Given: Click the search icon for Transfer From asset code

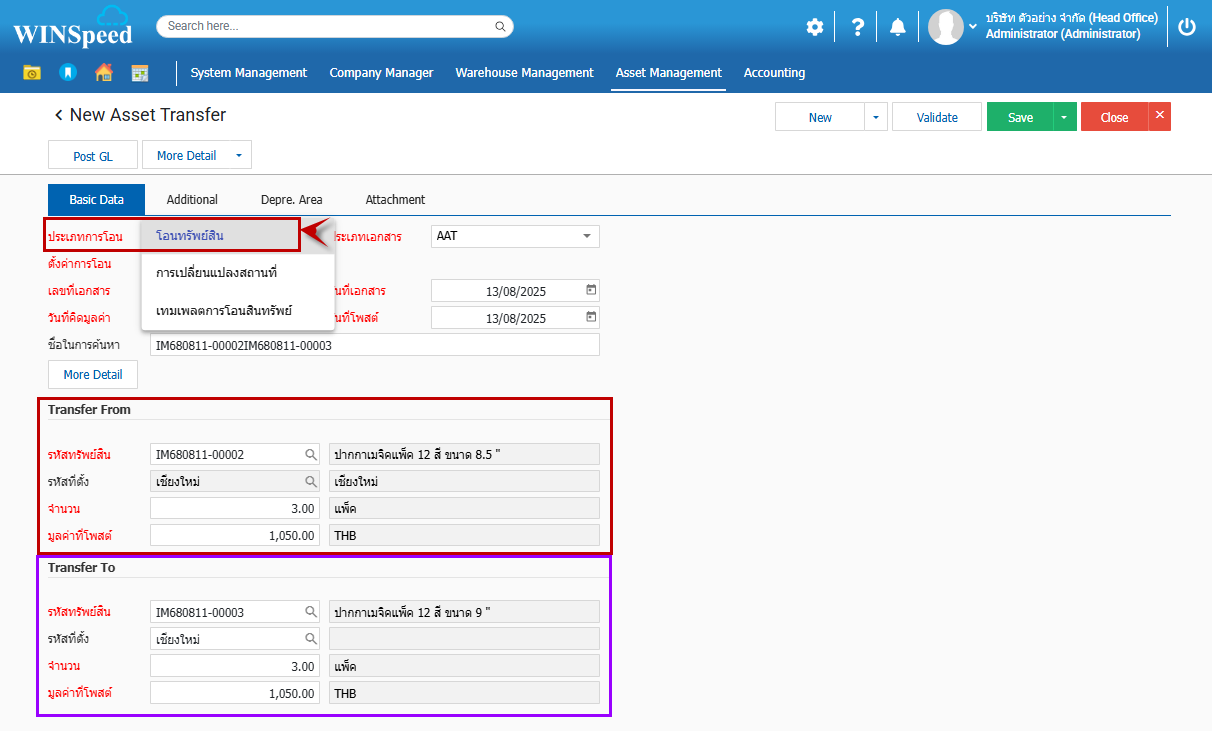Looking at the screenshot, I should [311, 455].
